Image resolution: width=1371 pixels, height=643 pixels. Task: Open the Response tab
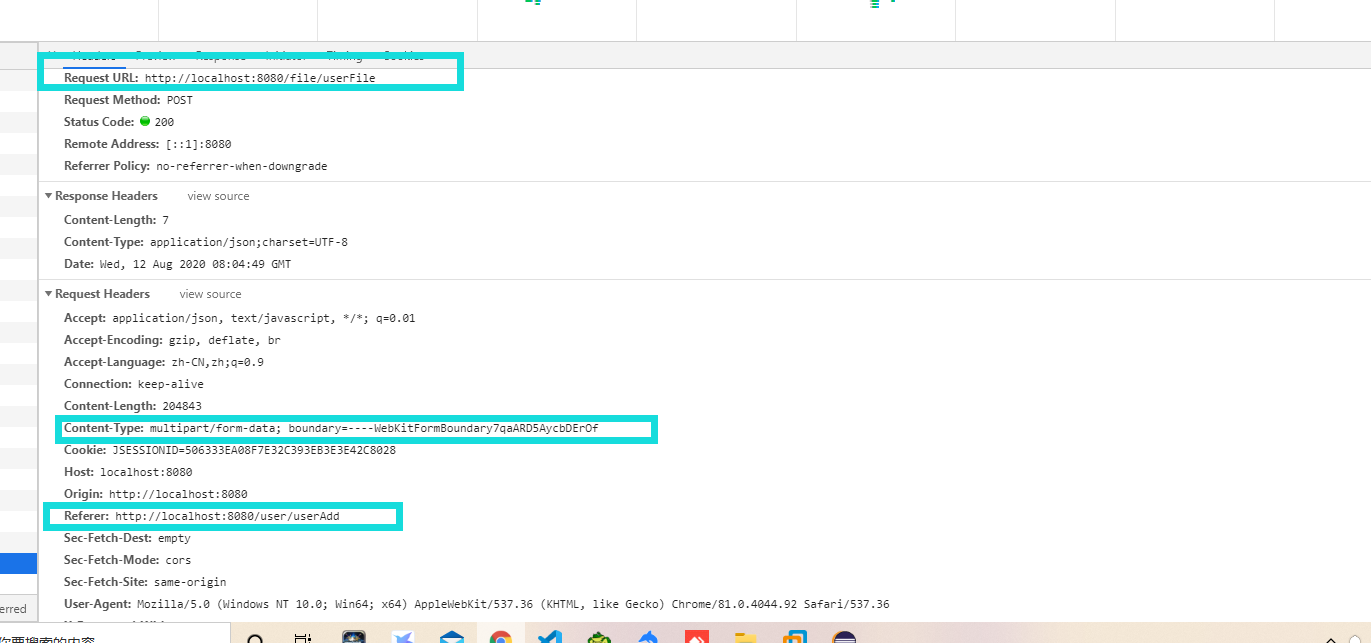click(220, 56)
